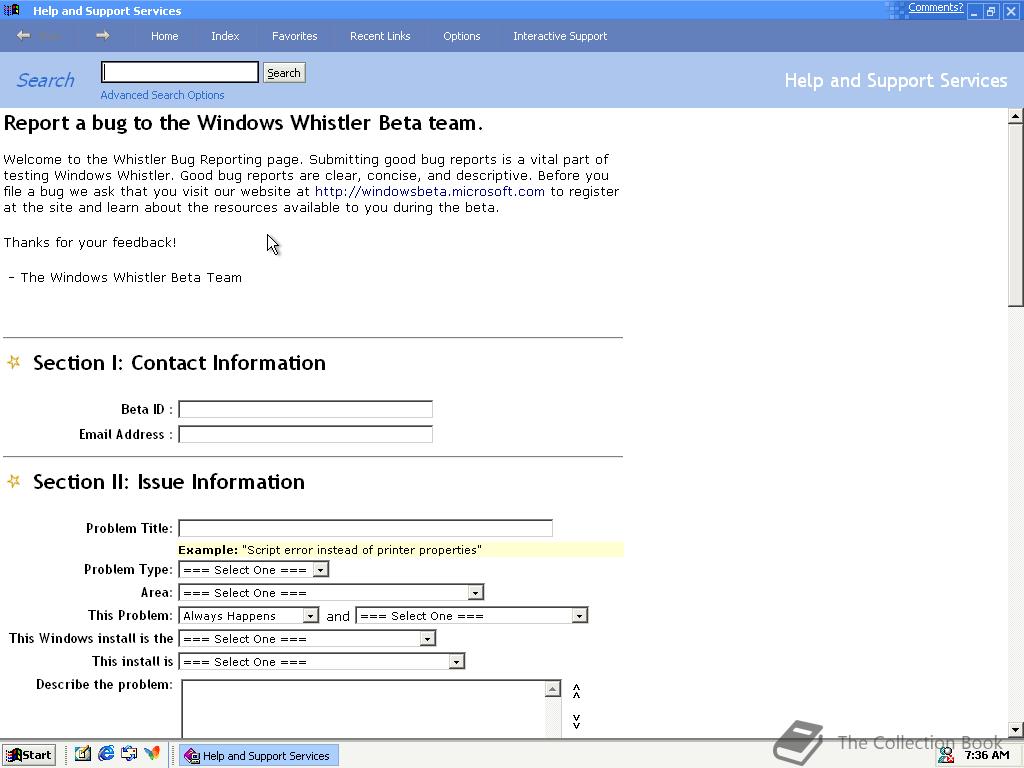Click the star icon beside Section II

(x=14, y=481)
